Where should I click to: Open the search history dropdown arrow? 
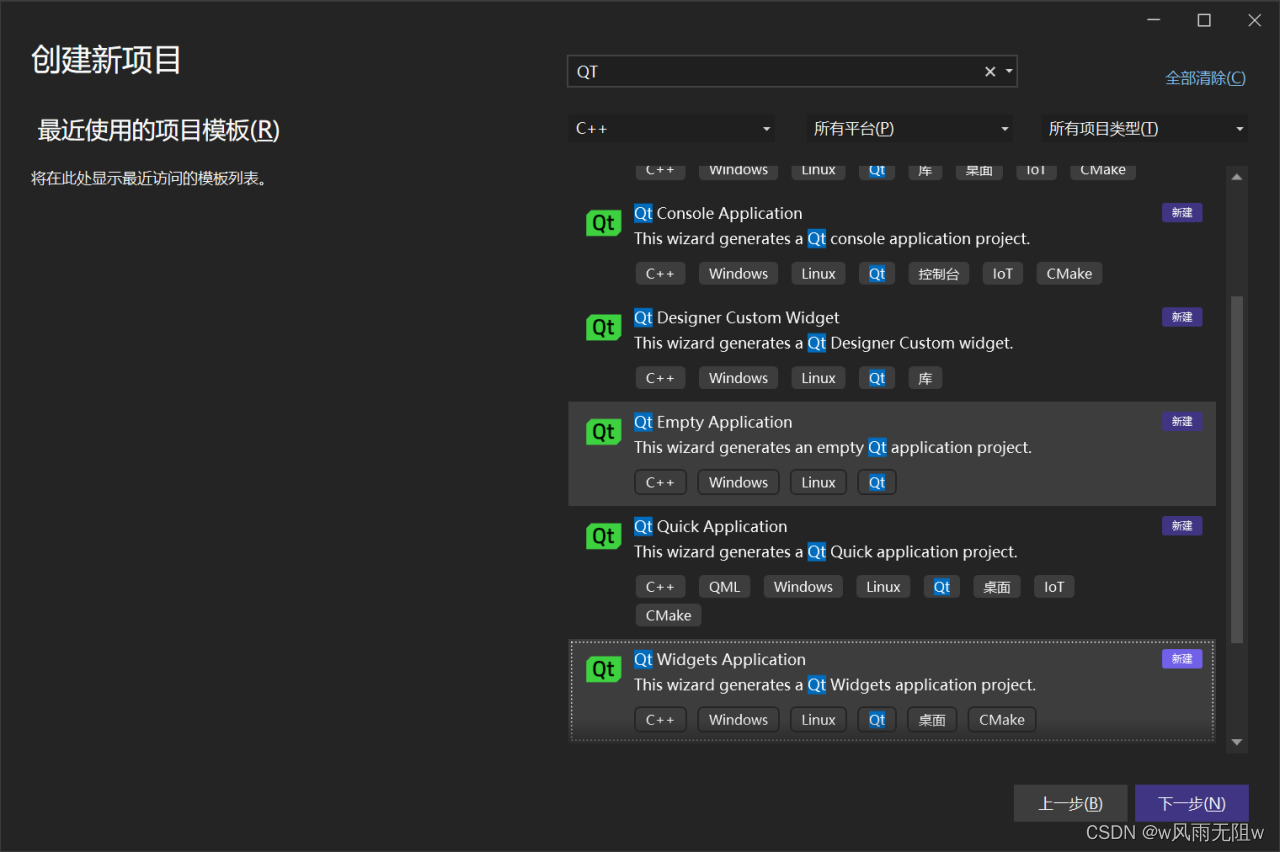point(1009,72)
